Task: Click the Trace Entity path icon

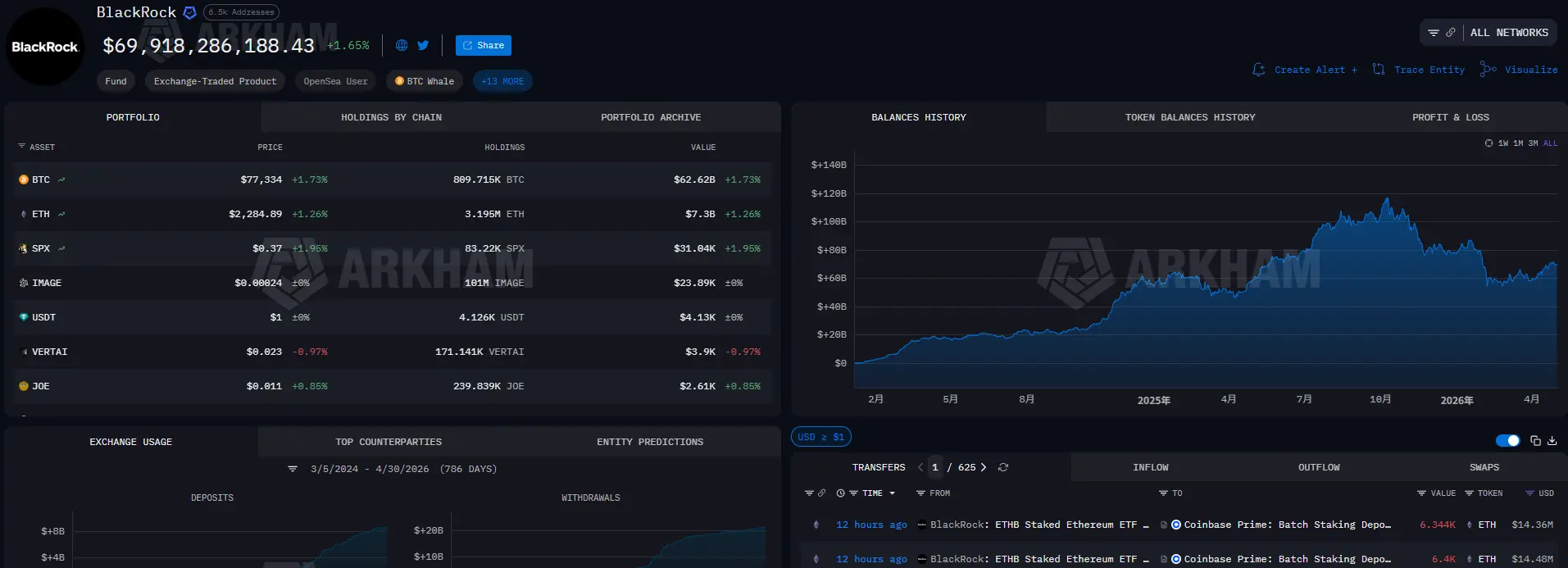Action: [1379, 70]
